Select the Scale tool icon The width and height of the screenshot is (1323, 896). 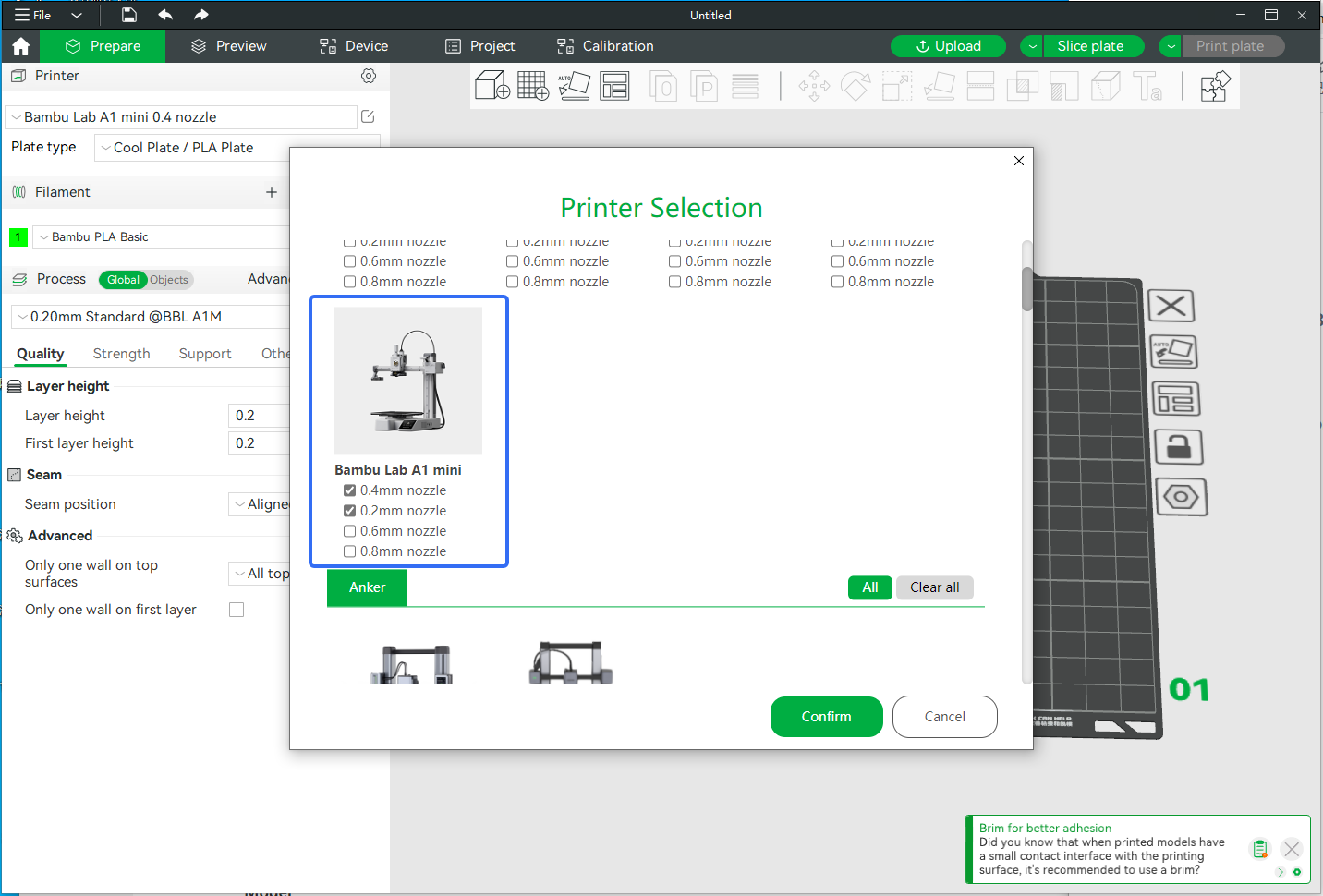tap(897, 87)
